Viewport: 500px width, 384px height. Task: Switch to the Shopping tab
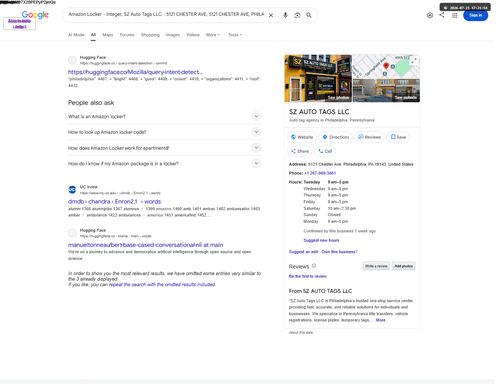pyautogui.click(x=150, y=35)
